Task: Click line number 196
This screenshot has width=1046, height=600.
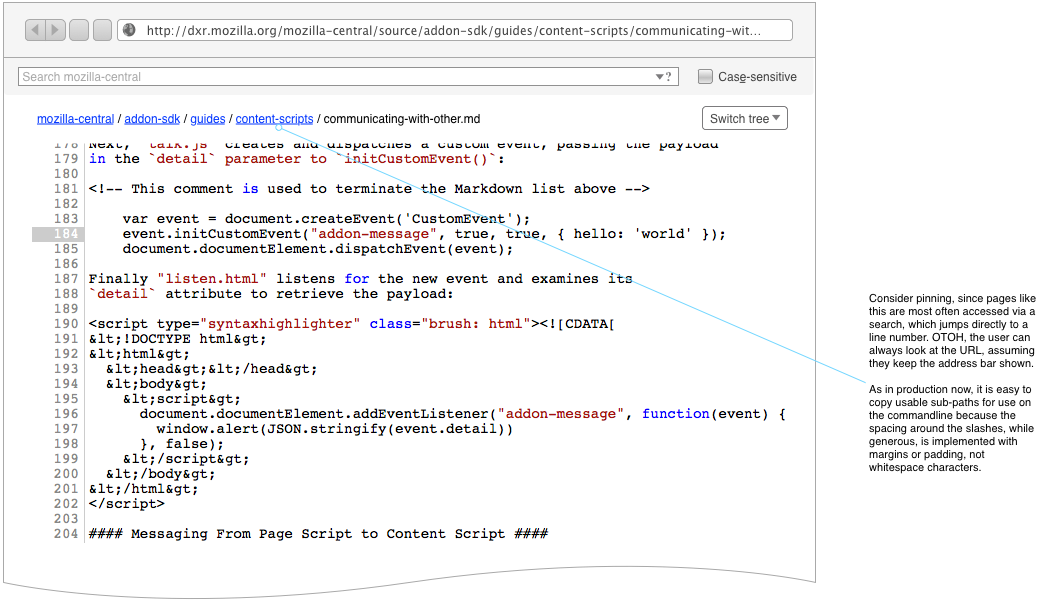Action: (66, 414)
